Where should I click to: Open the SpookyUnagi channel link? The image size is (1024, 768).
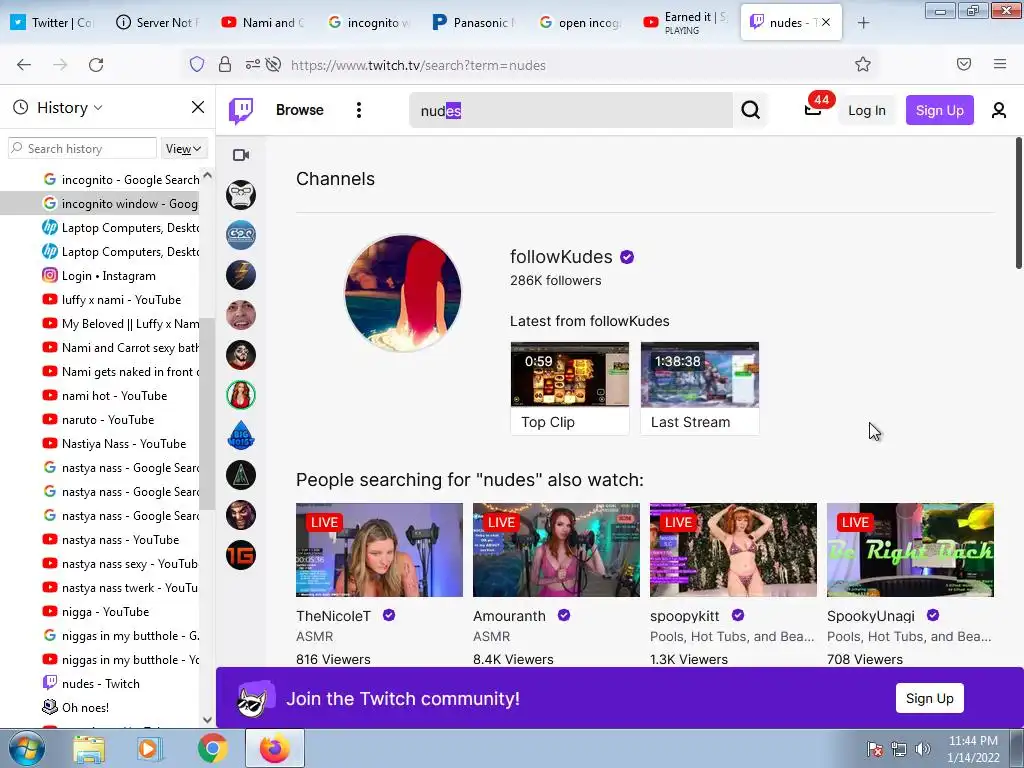[x=871, y=616]
